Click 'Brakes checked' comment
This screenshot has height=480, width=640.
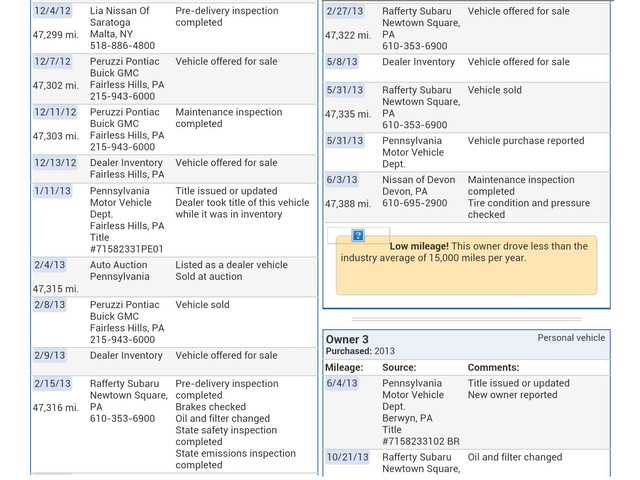tap(211, 407)
